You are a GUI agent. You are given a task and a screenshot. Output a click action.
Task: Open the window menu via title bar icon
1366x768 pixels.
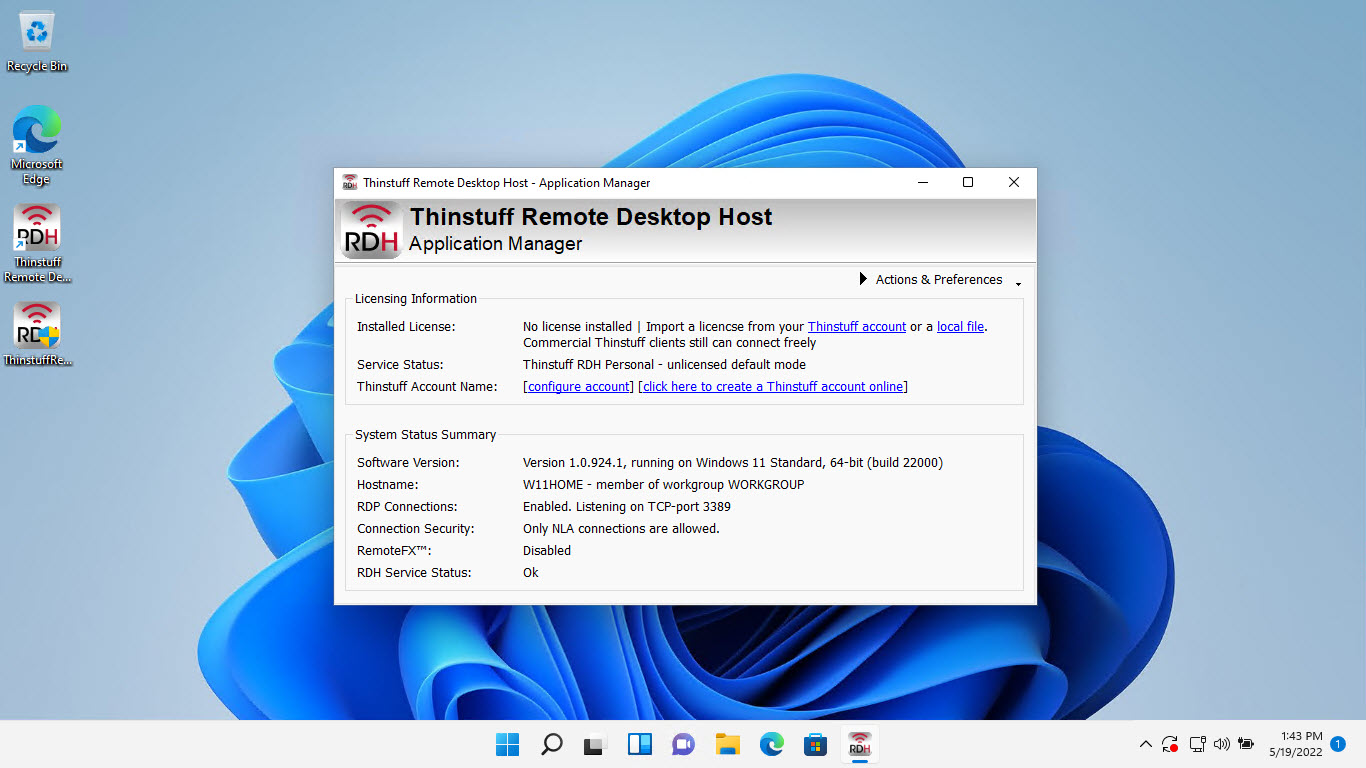tap(348, 182)
